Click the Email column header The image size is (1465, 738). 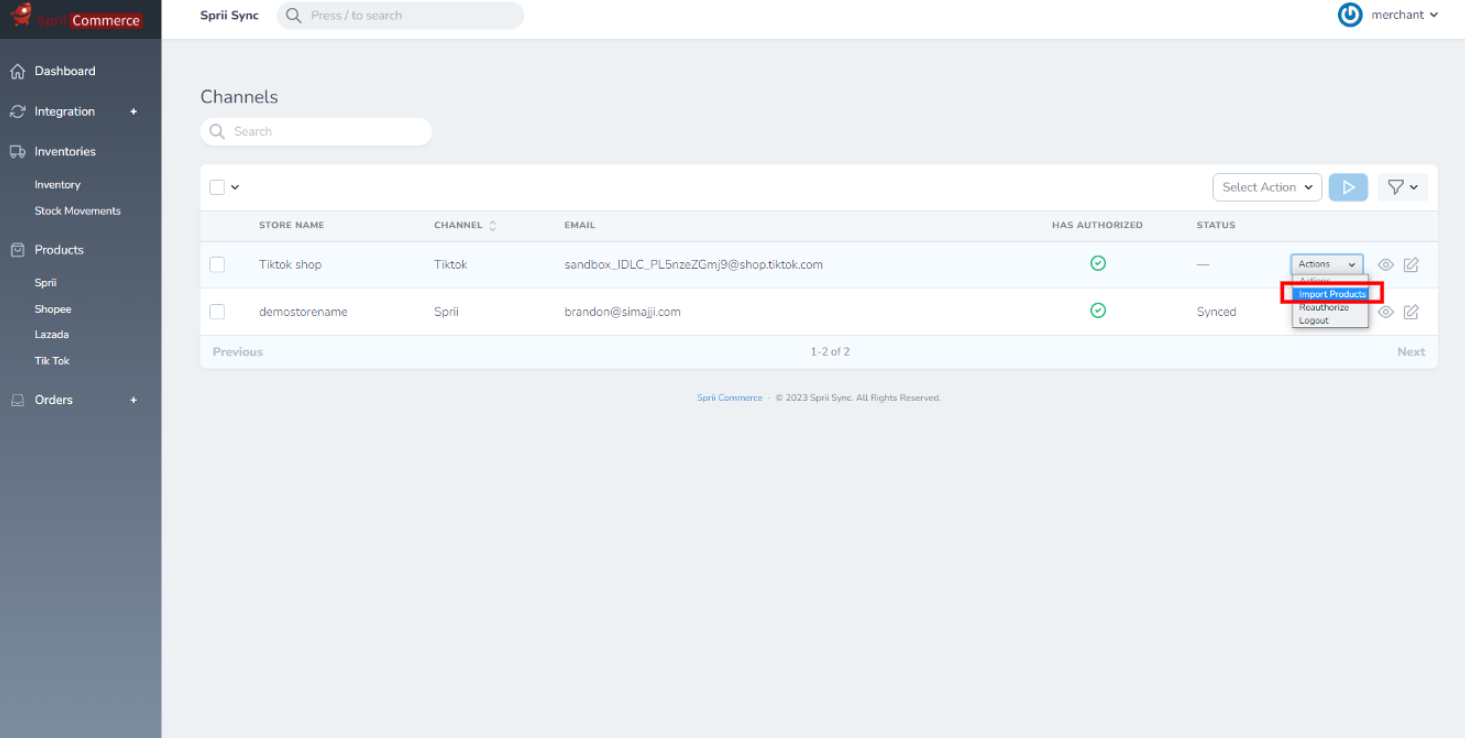click(x=579, y=226)
